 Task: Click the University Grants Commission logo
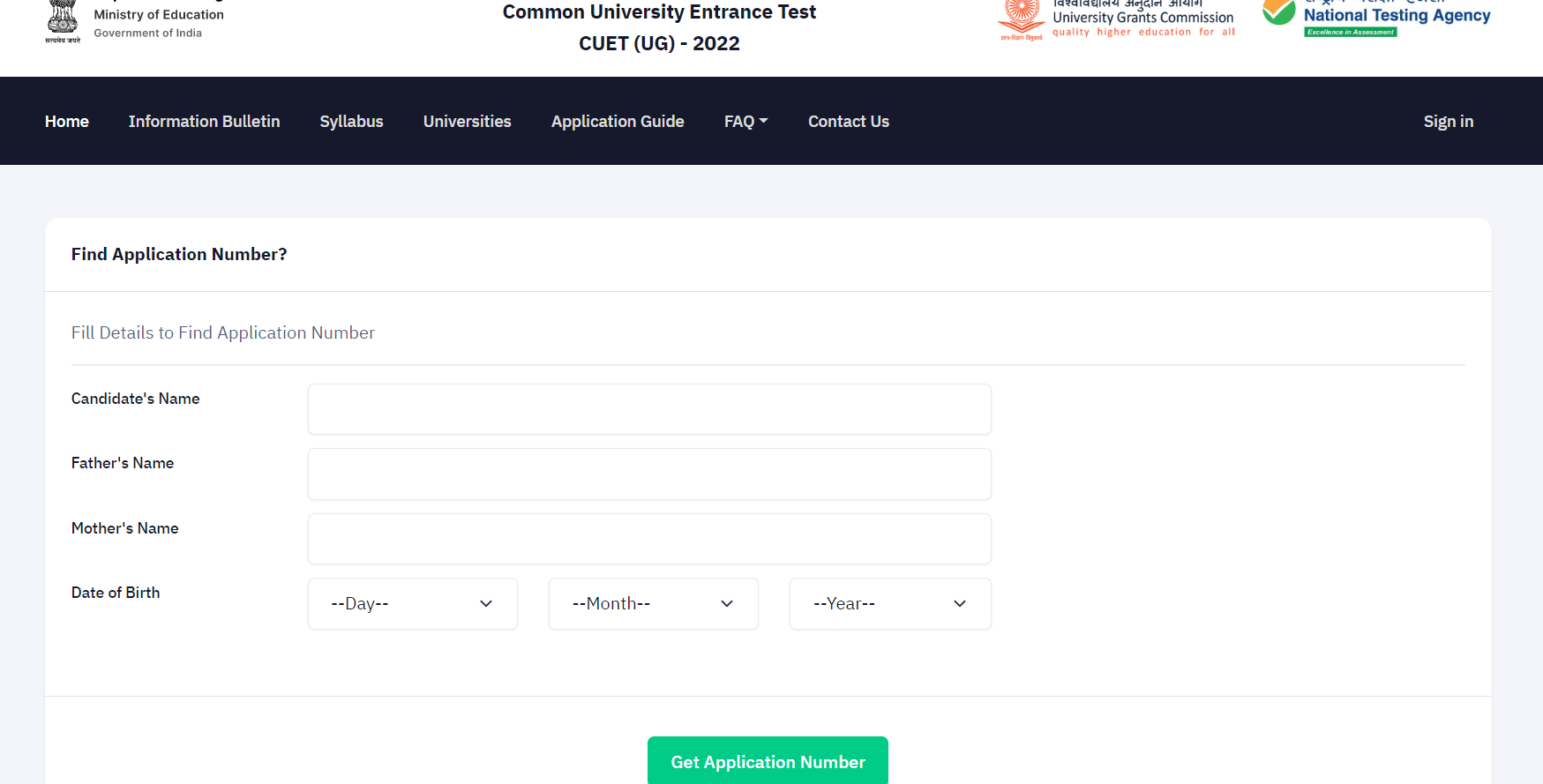coord(1021,21)
